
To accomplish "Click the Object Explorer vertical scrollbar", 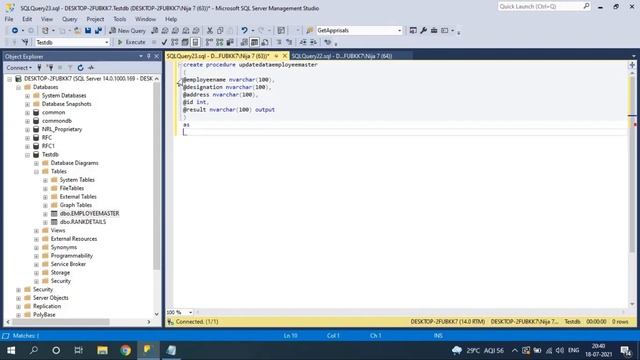I will pyautogui.click(x=156, y=176).
